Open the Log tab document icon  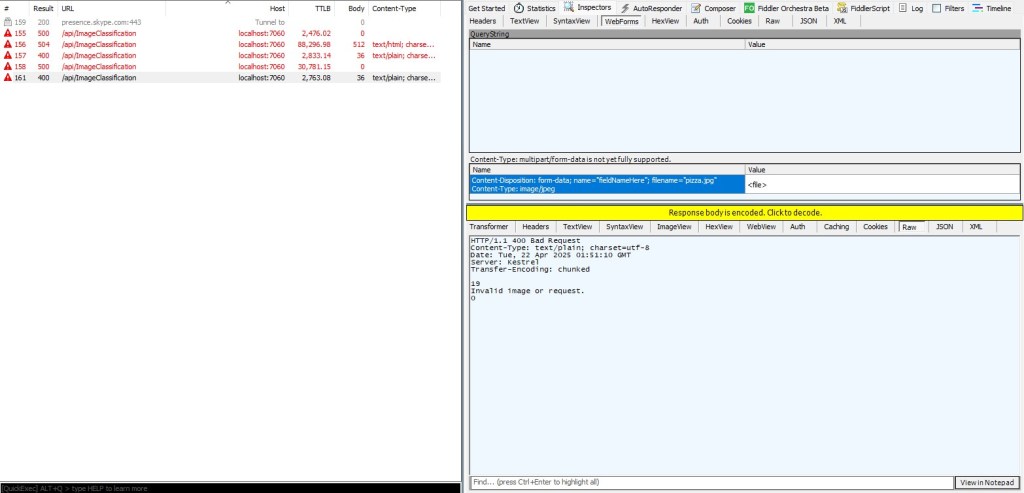[x=903, y=8]
